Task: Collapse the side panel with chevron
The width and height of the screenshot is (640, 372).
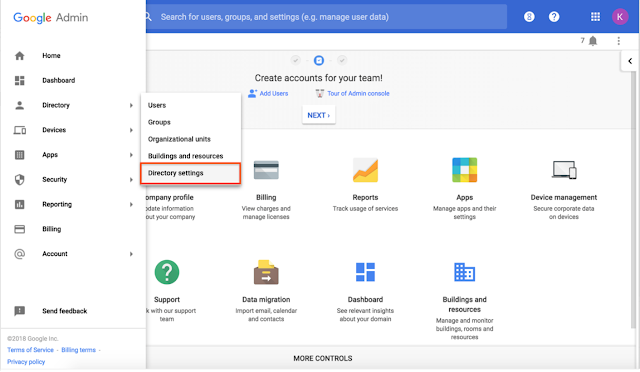Action: click(630, 61)
